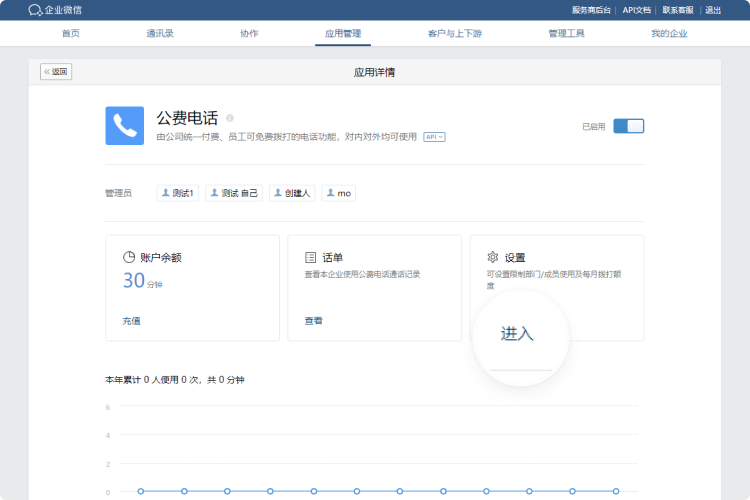Screen dimensions: 750x500
Task: Open the 管理工具 tab
Action: (566, 33)
